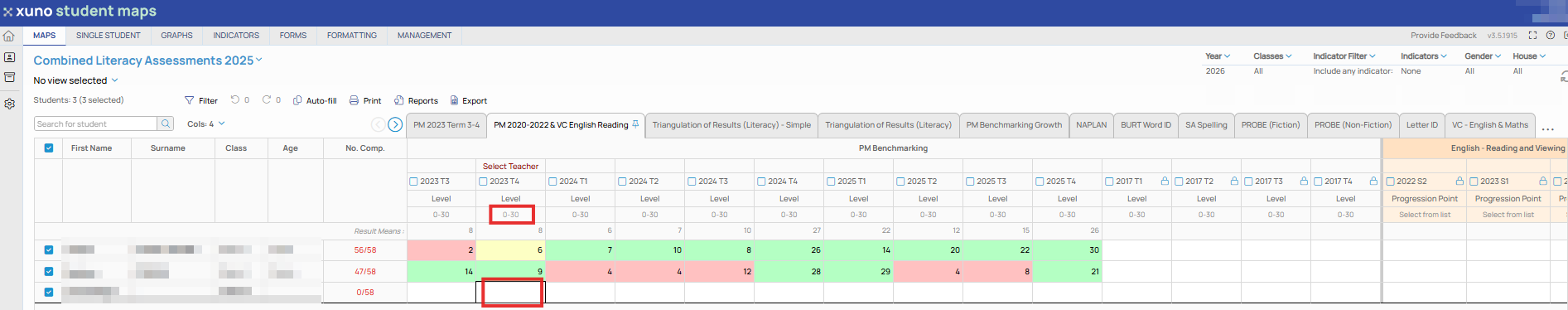Show more tabs via ellipsis icon

click(1547, 129)
